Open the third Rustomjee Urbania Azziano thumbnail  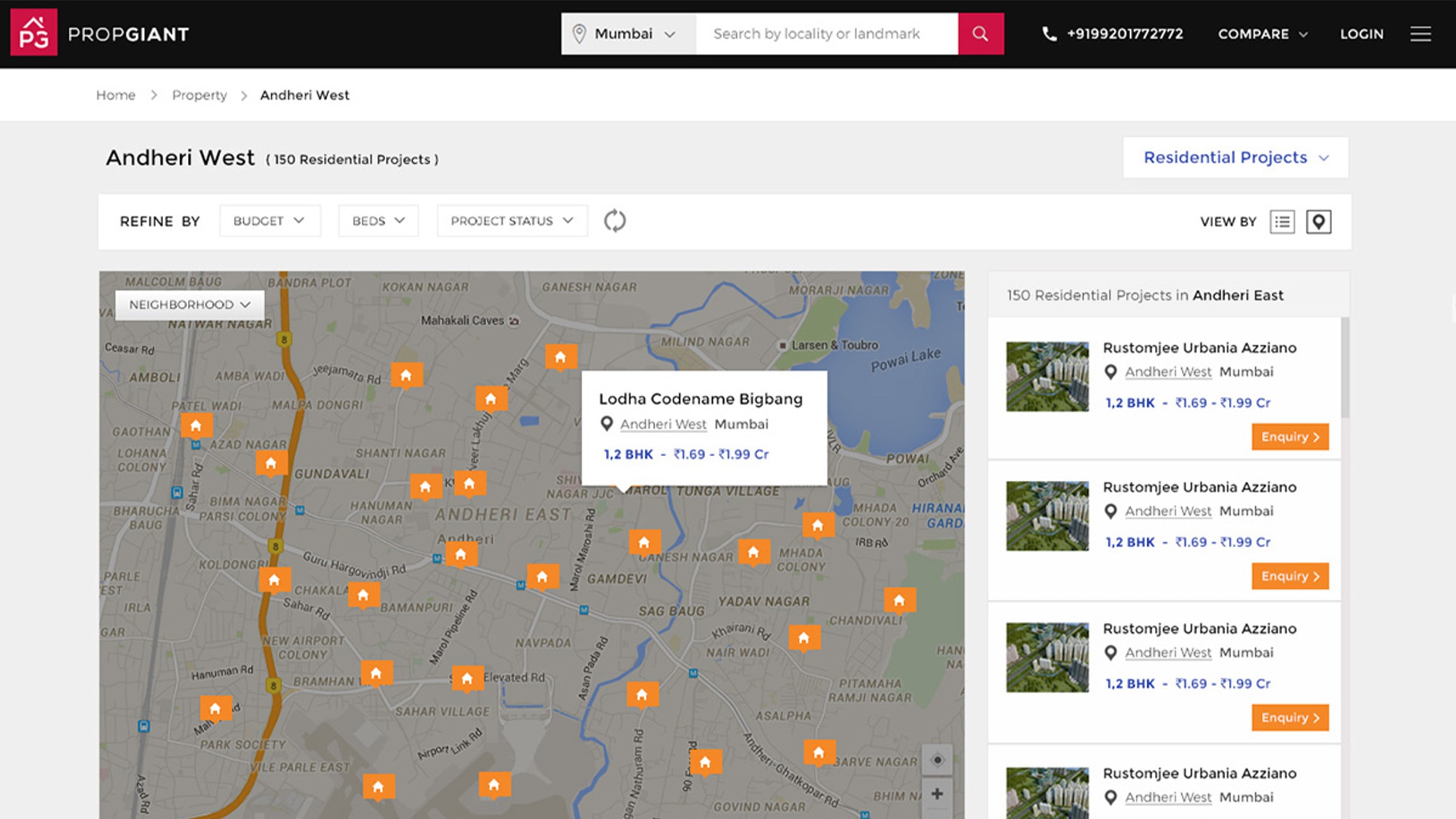[x=1047, y=658]
